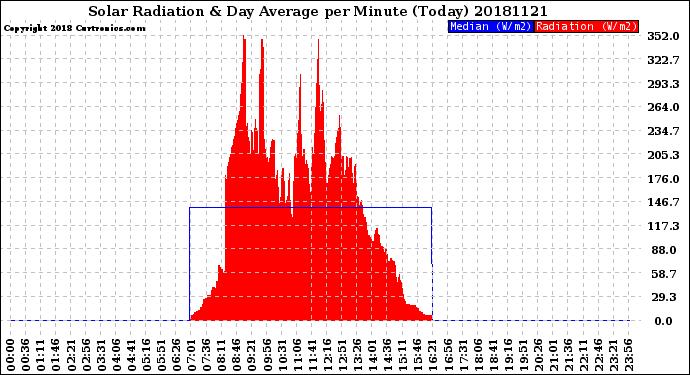Click the x-axis time label '10:31'

[282, 355]
